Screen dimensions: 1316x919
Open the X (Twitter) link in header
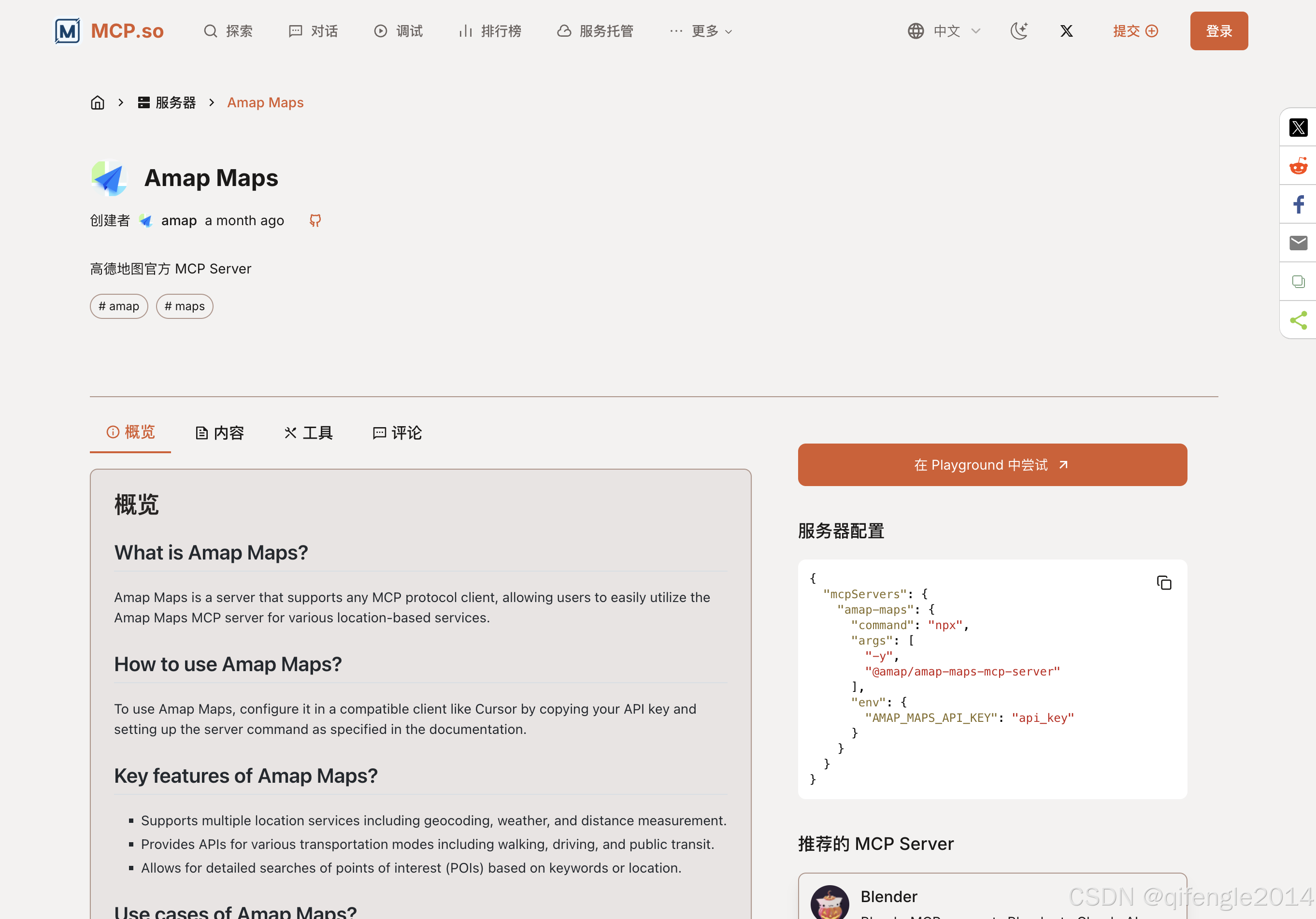[1066, 31]
